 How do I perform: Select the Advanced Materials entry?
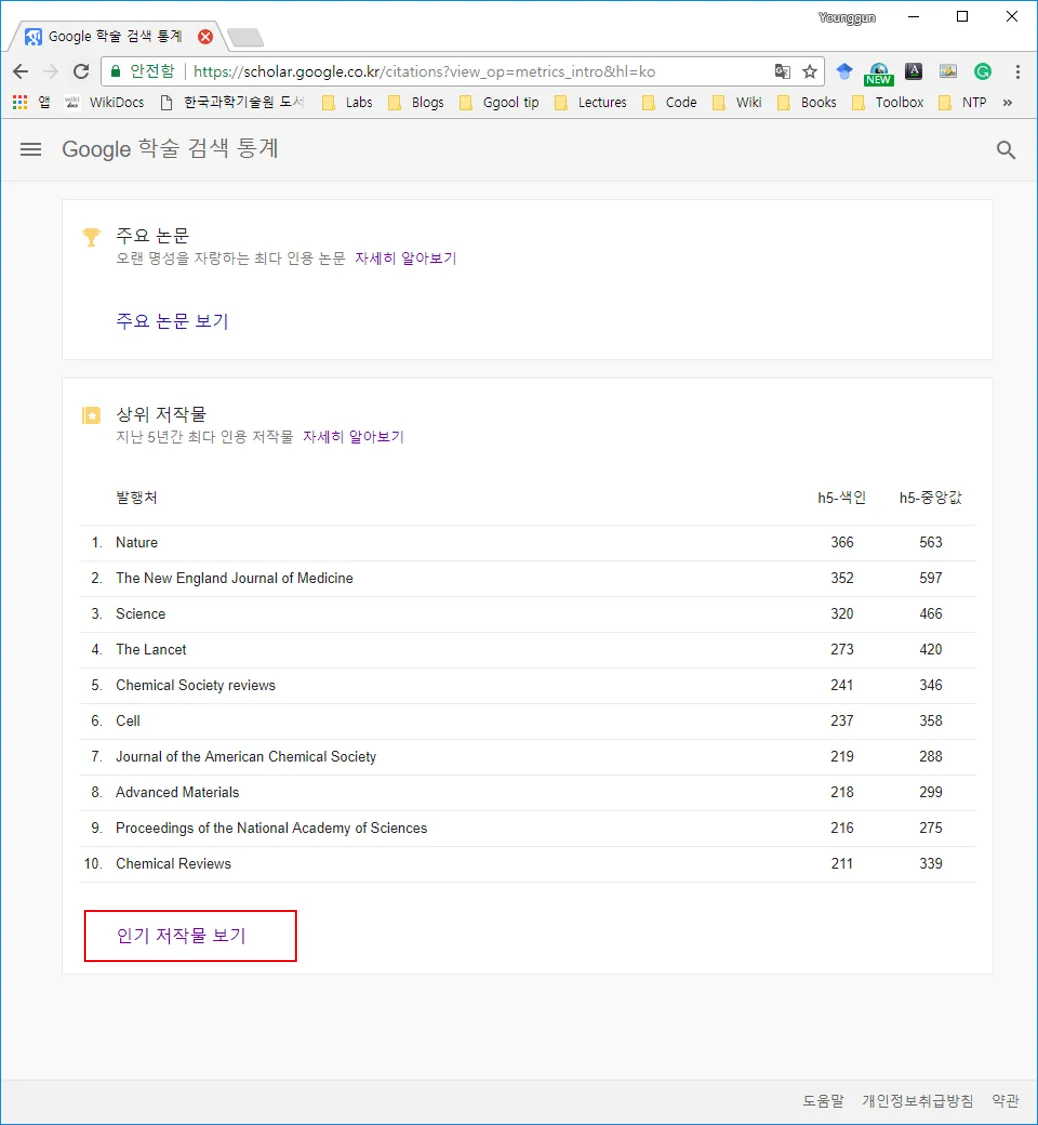[x=177, y=792]
